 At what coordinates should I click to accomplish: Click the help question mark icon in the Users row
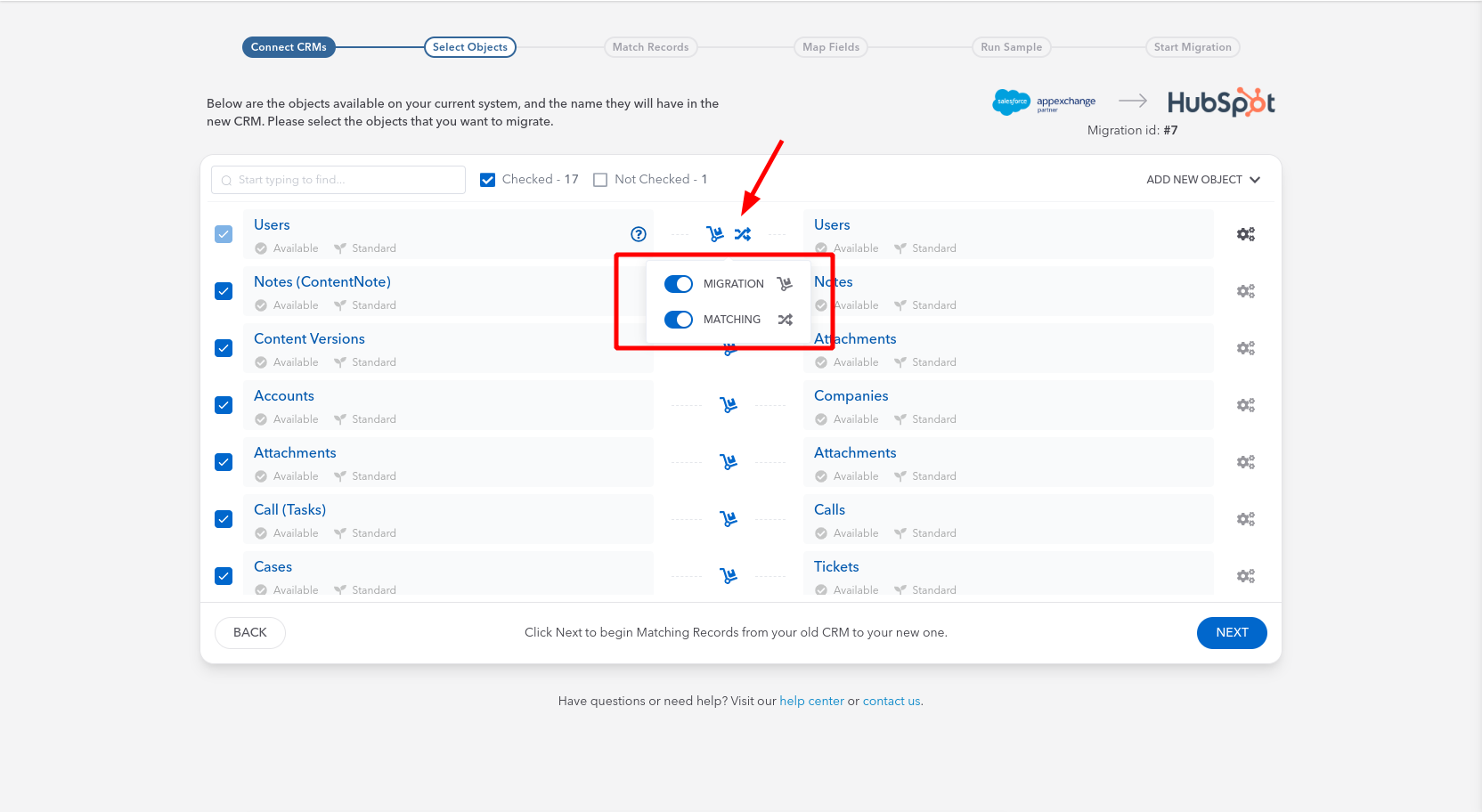tap(639, 234)
